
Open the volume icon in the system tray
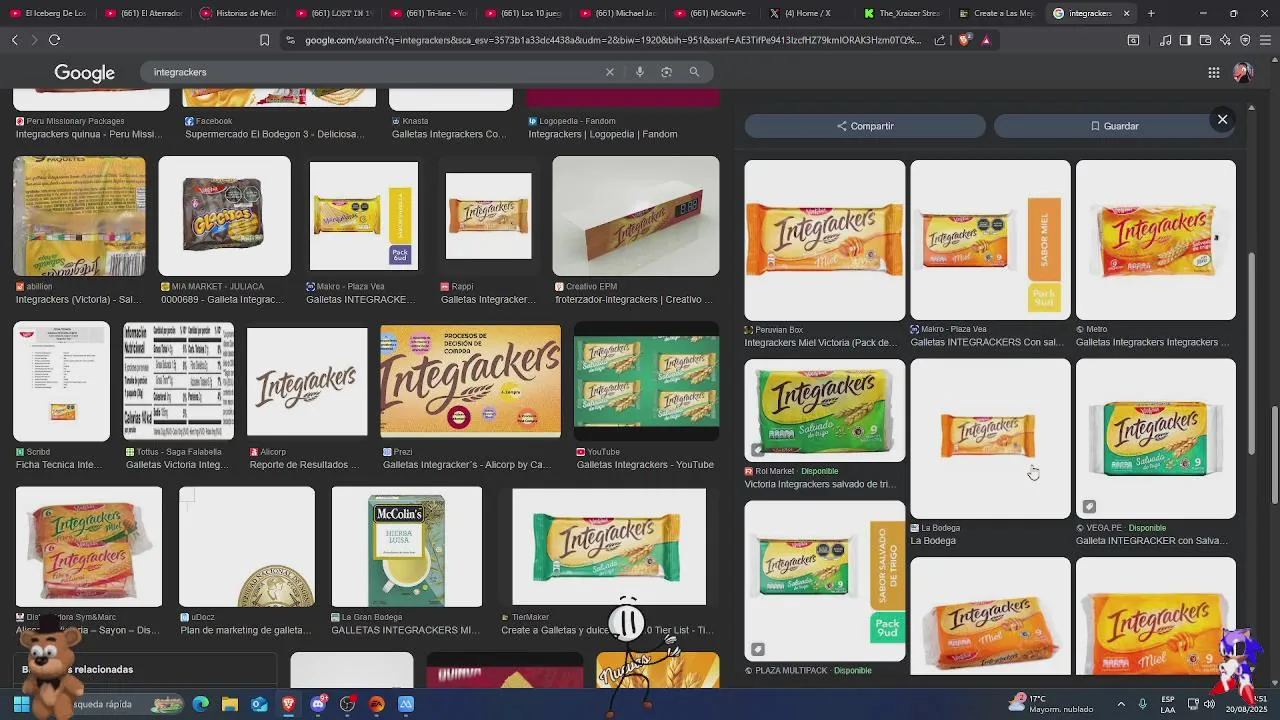(x=1209, y=704)
